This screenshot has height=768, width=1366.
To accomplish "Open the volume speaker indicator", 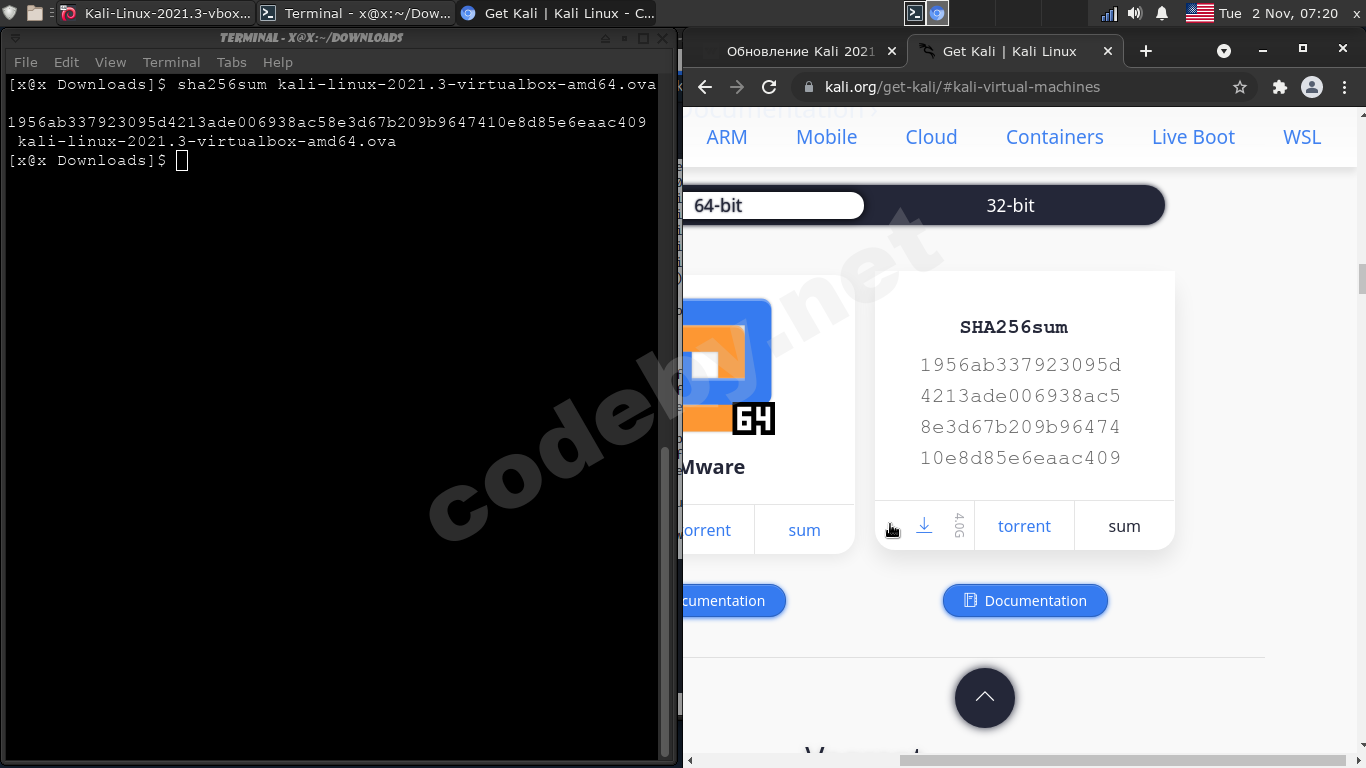I will pyautogui.click(x=1135, y=13).
